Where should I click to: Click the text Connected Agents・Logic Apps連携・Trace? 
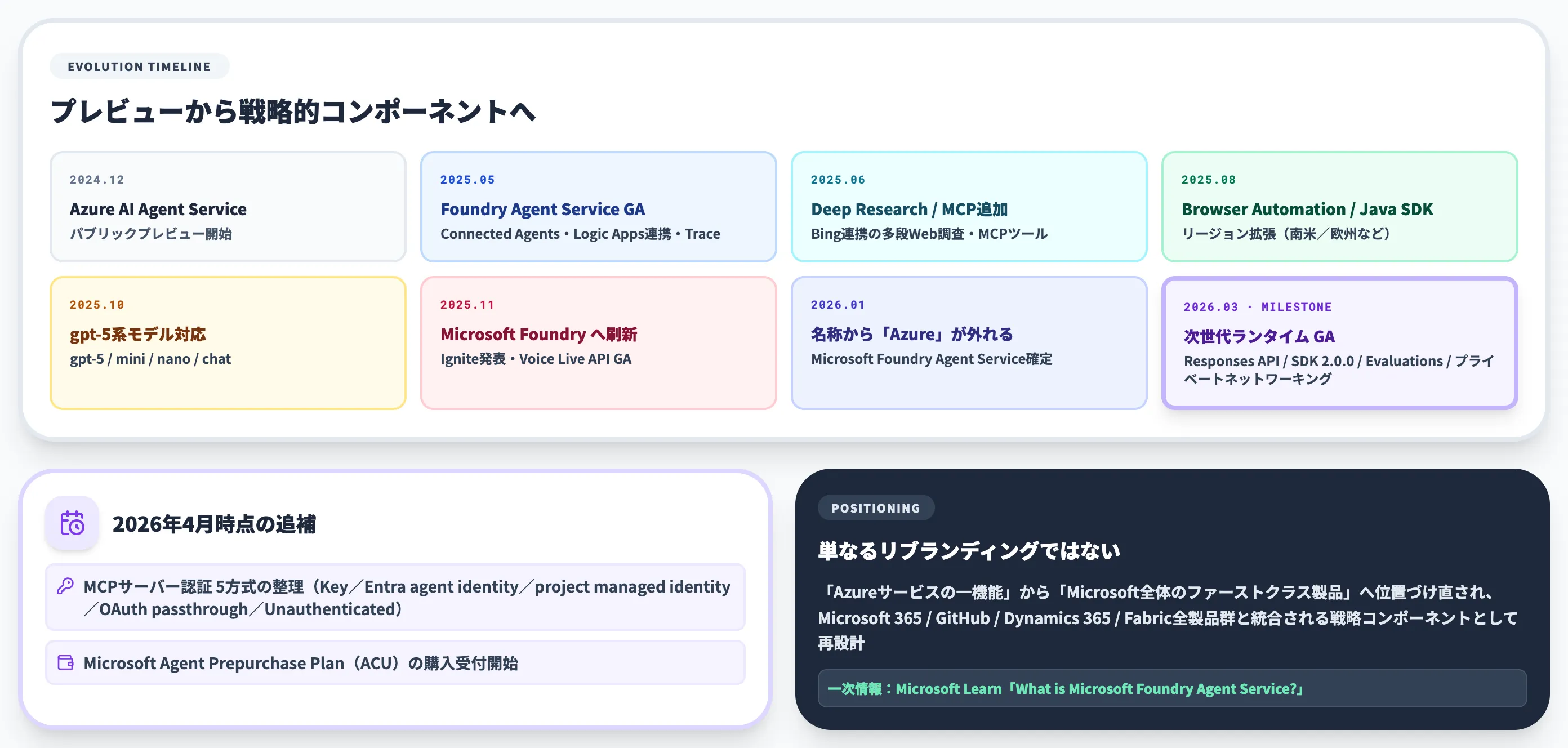click(x=580, y=234)
